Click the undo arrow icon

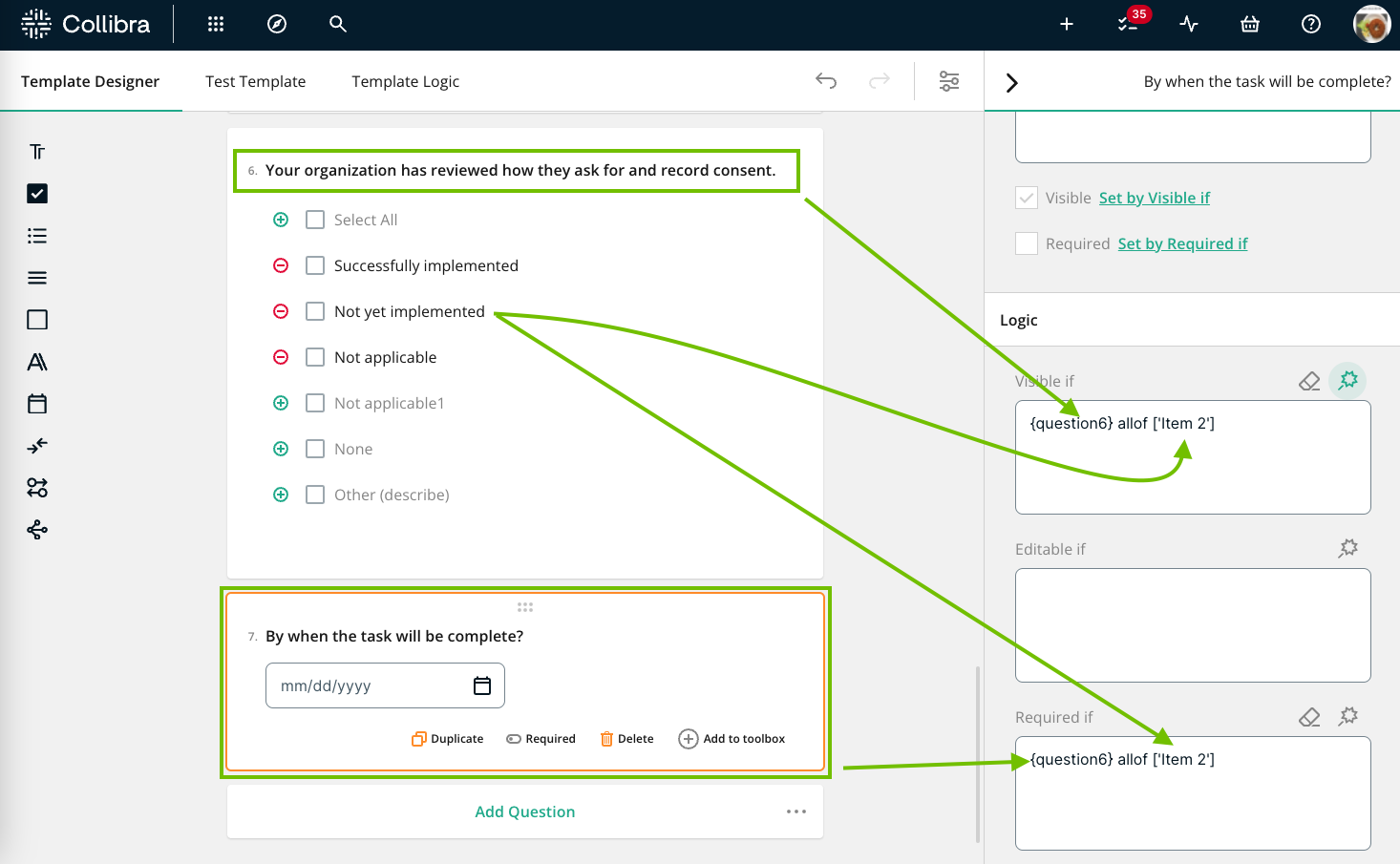point(826,81)
